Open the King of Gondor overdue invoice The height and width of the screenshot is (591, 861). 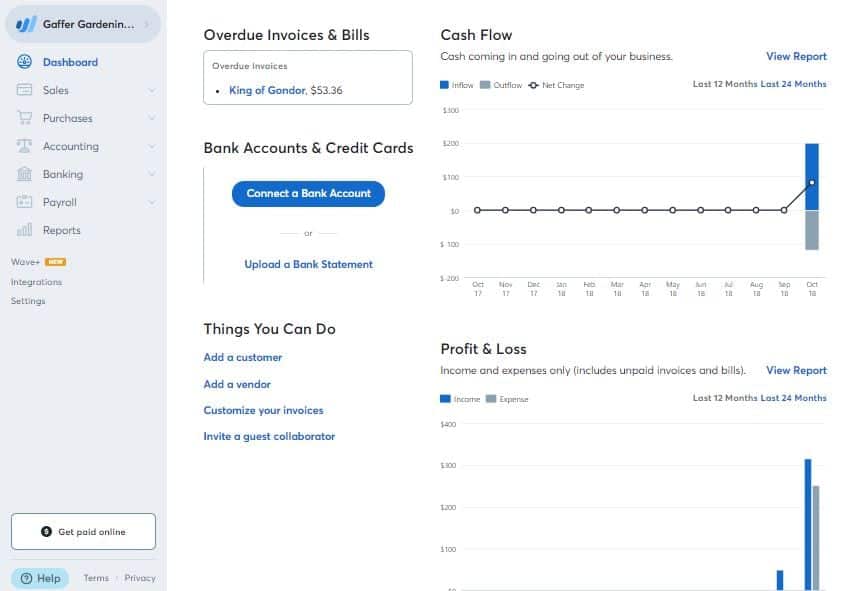tap(267, 90)
